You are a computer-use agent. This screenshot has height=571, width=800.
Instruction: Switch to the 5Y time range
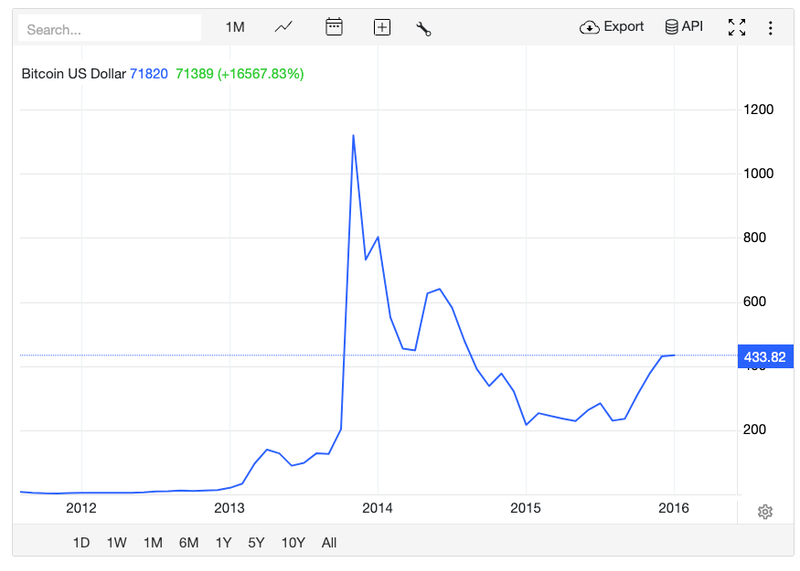click(x=256, y=543)
